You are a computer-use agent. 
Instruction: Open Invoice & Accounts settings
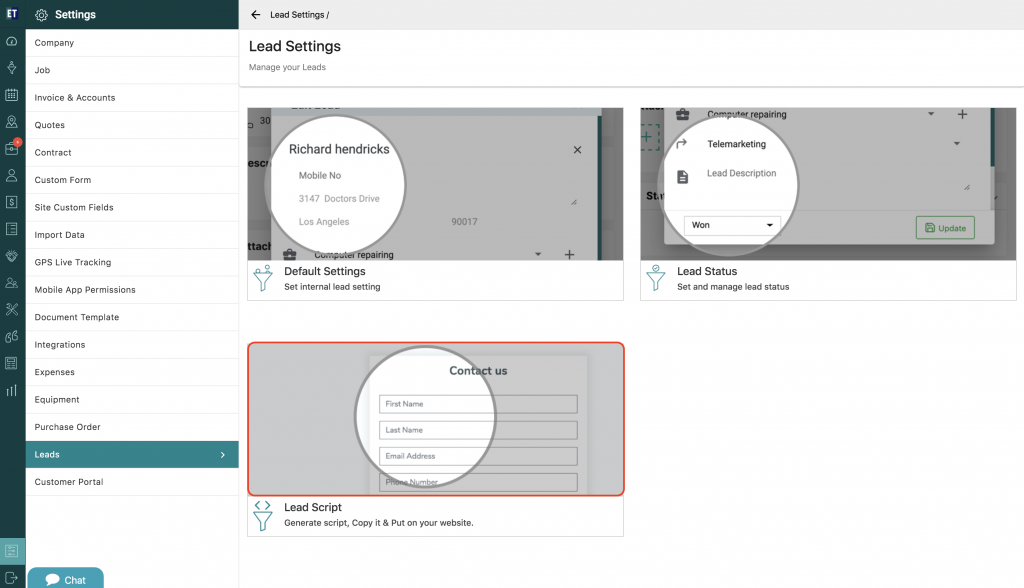132,97
